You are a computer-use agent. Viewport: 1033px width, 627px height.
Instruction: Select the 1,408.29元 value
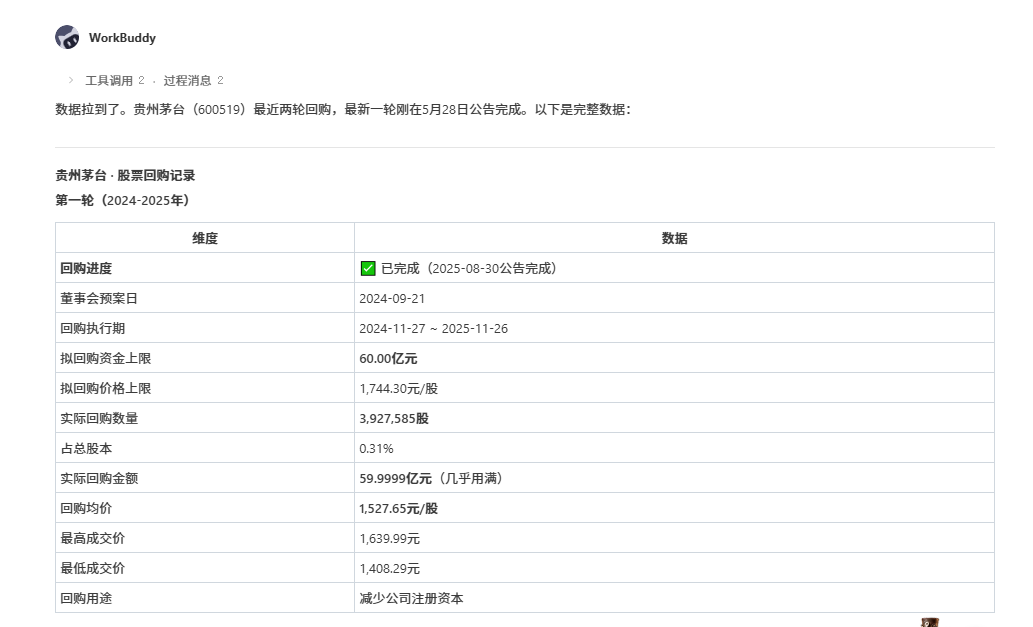coord(389,568)
